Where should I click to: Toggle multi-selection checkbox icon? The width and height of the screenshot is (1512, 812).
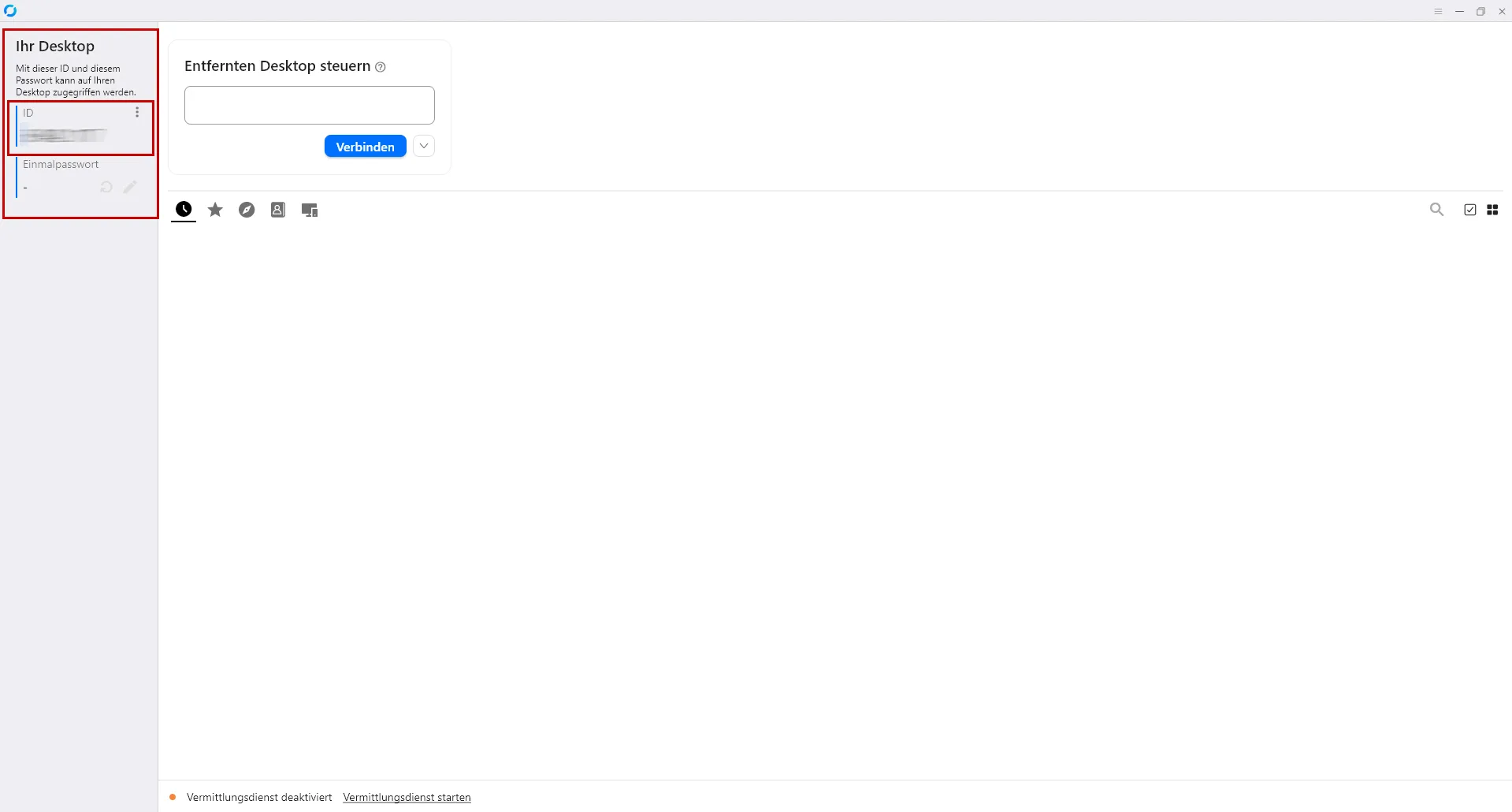(x=1469, y=210)
